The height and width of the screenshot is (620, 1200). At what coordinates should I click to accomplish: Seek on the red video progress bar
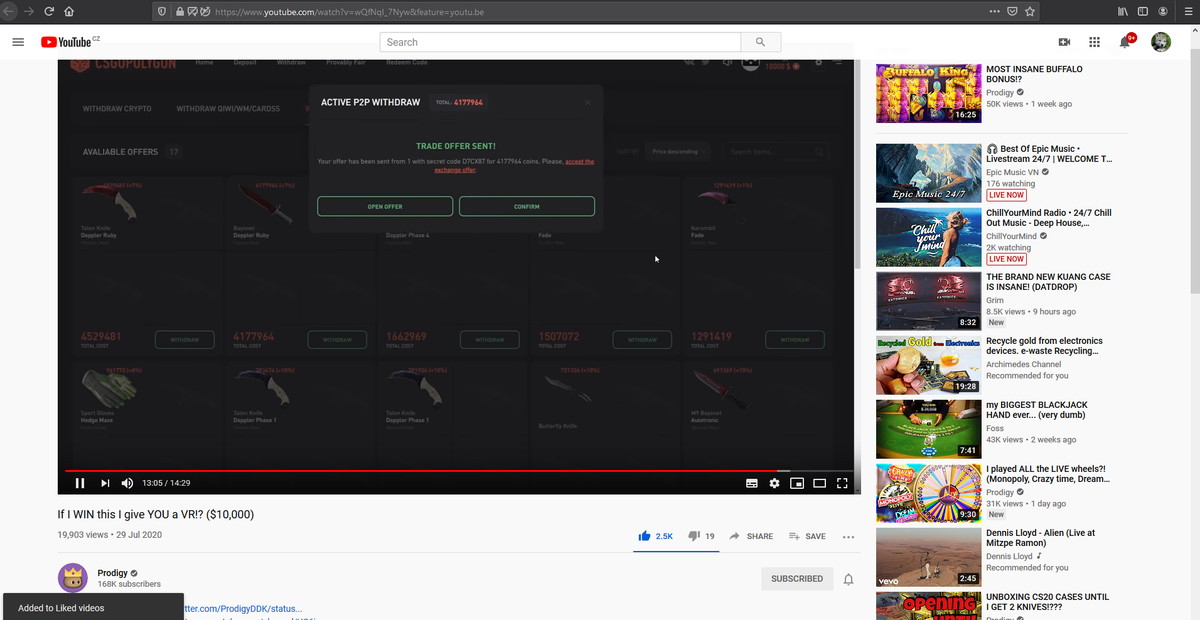(x=459, y=470)
